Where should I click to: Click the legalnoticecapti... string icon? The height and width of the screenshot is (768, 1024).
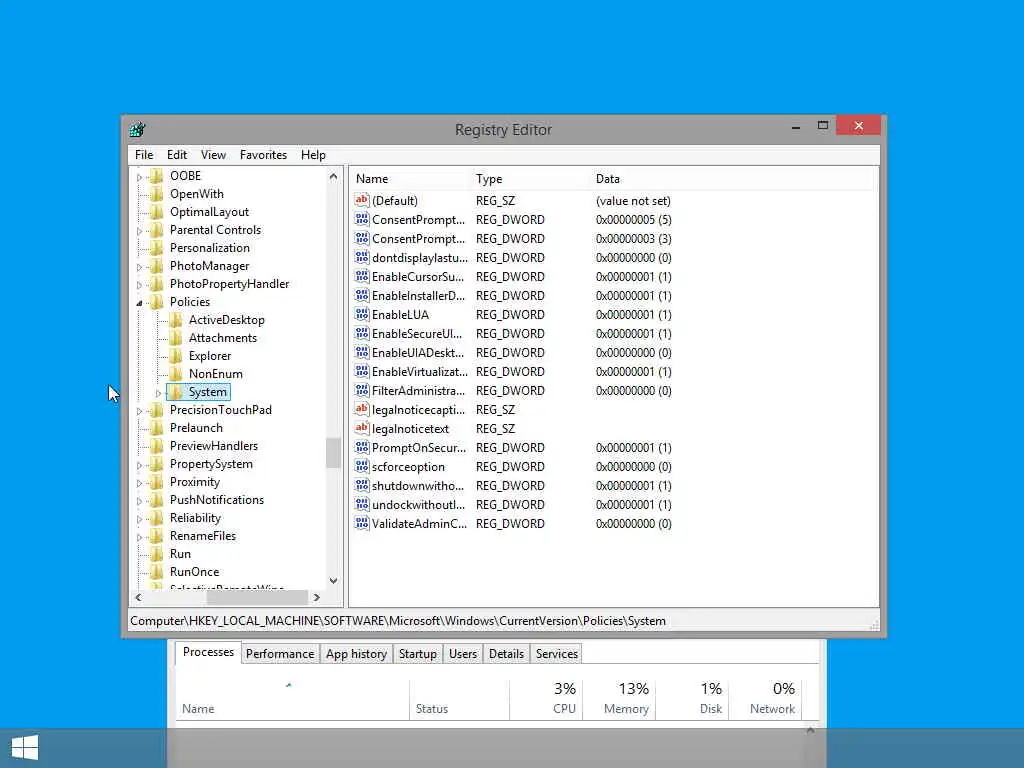tap(362, 409)
